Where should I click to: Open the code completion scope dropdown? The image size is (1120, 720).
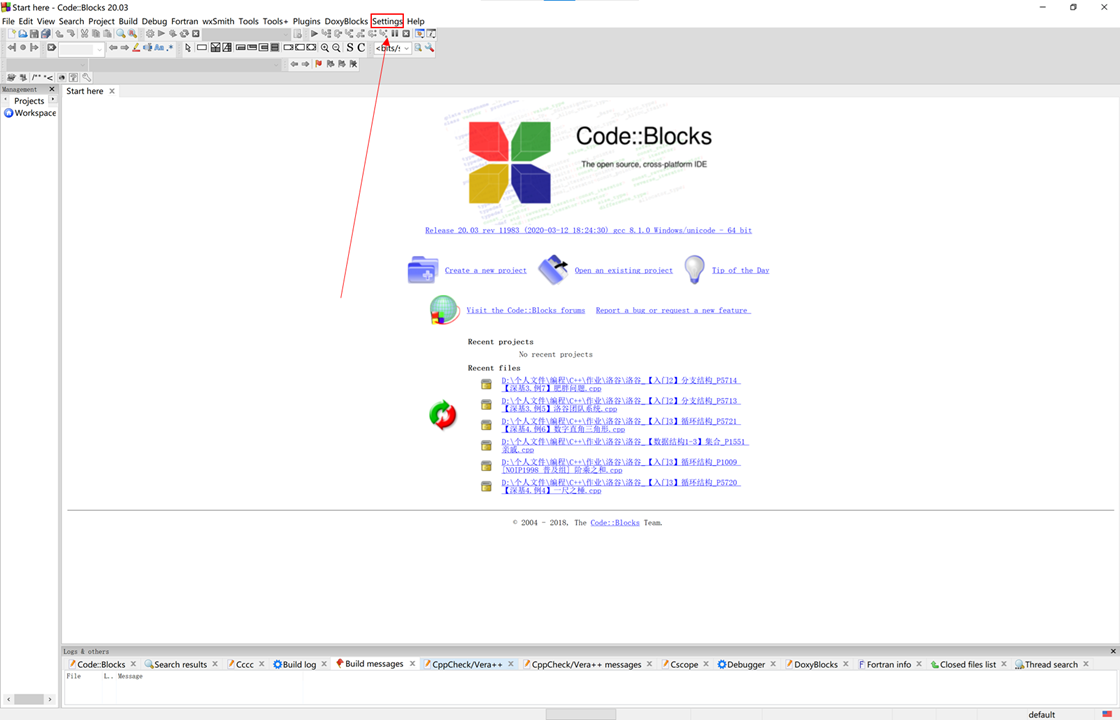[x=46, y=64]
